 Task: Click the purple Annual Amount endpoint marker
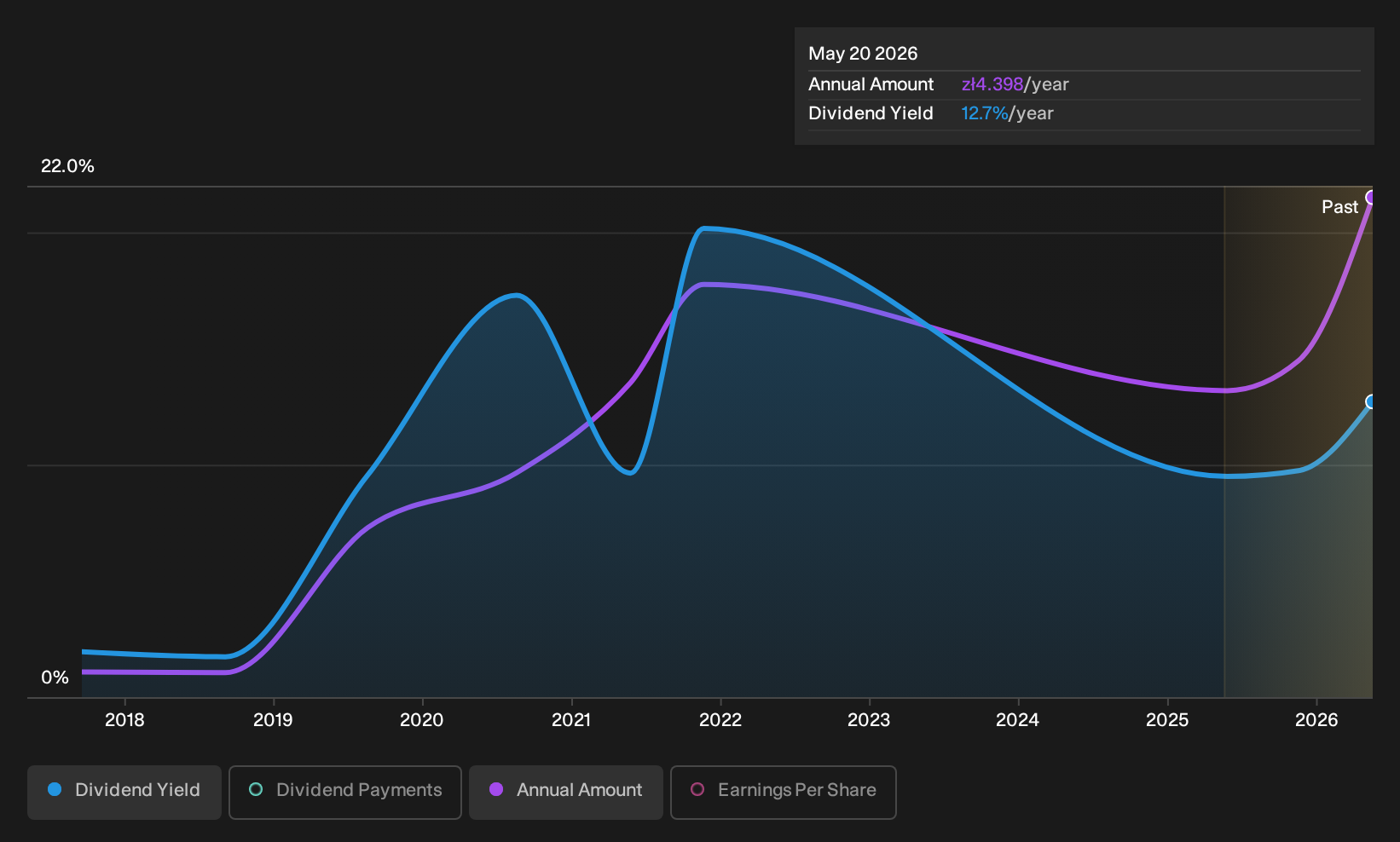pos(1371,198)
